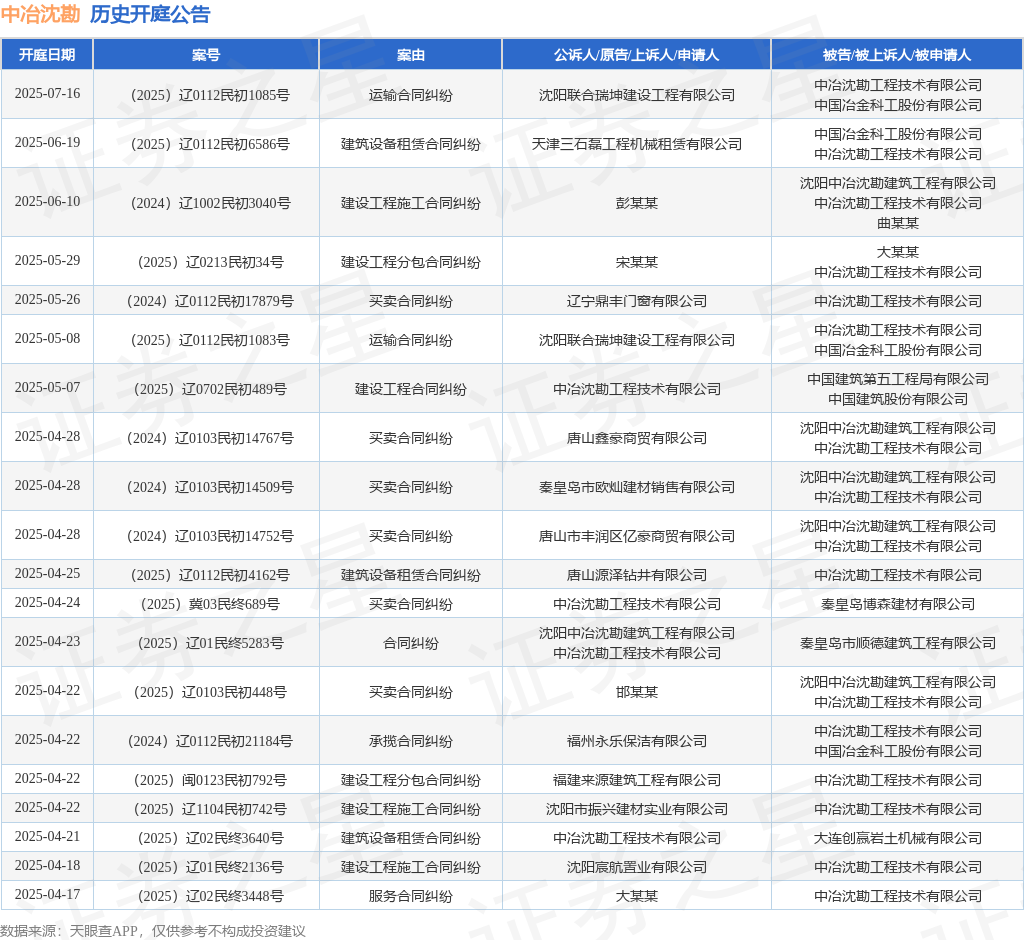Click the 数据来源 footer note
This screenshot has width=1024, height=940.
pyautogui.click(x=153, y=931)
